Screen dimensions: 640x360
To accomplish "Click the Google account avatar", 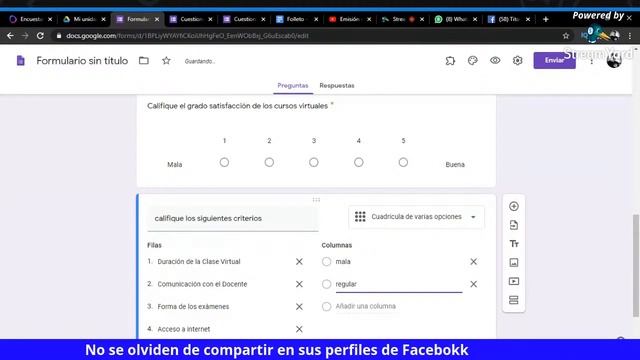I will click(x=614, y=61).
